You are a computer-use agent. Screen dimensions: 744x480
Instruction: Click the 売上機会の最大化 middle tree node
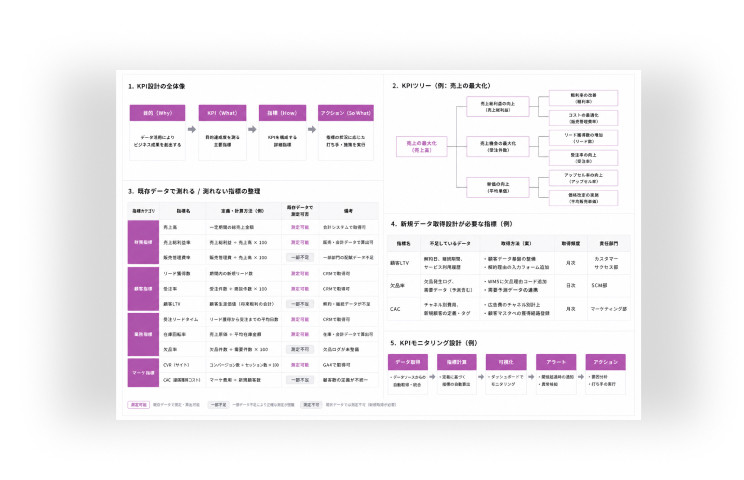[498, 146]
